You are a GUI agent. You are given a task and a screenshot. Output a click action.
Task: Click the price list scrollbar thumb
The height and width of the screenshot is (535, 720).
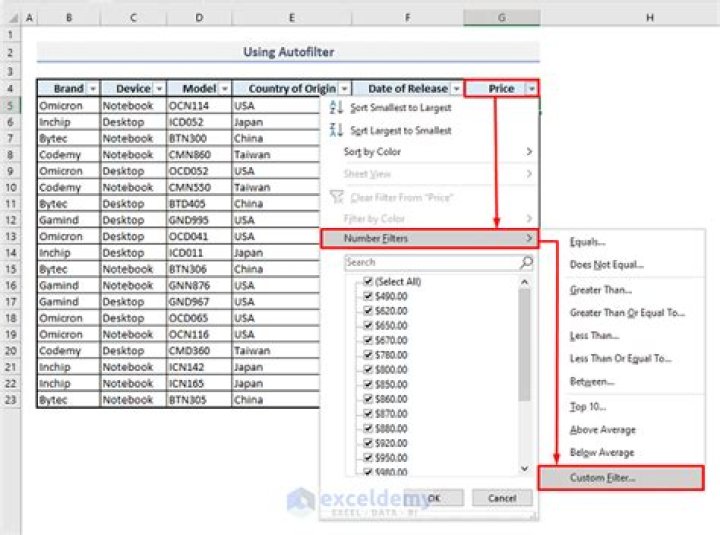[x=524, y=344]
